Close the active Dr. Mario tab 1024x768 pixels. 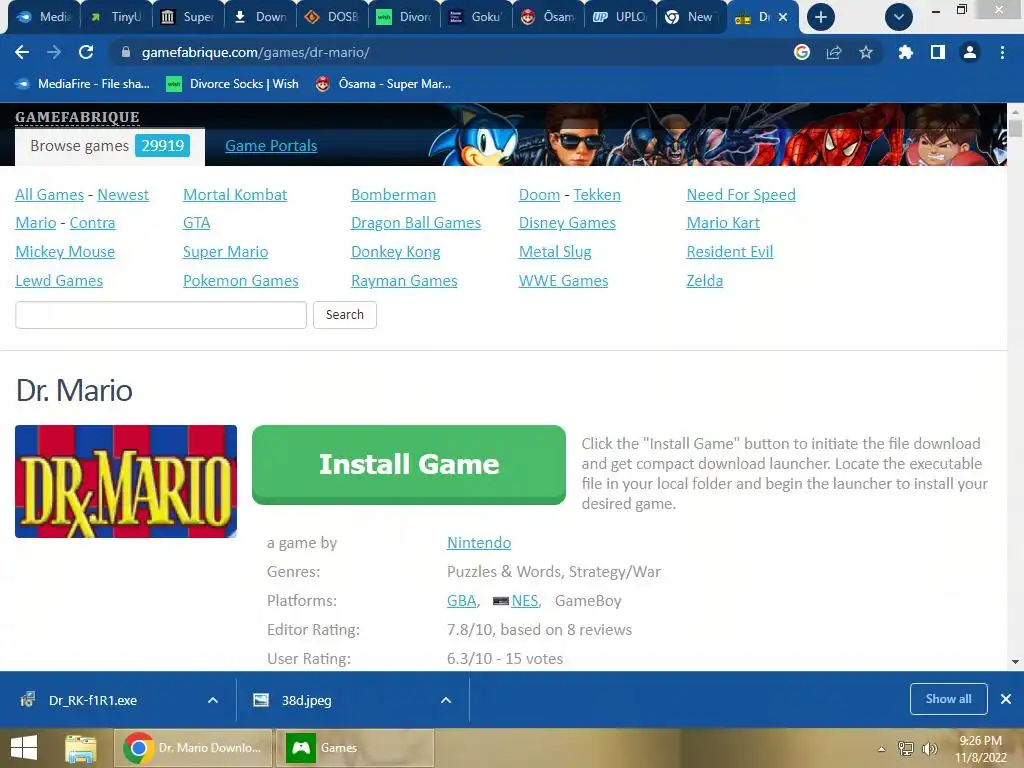pos(783,17)
